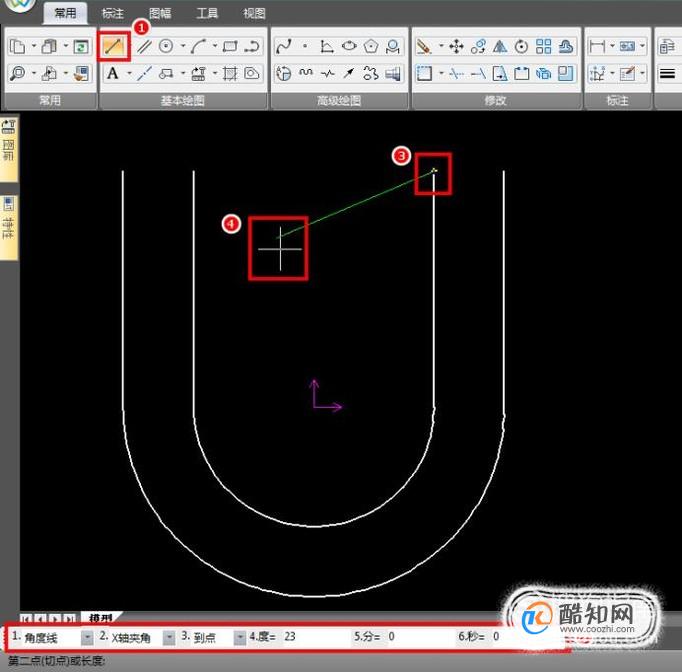The image size is (682, 672).
Task: Open the 图库 side panel tab
Action: click(x=9, y=148)
